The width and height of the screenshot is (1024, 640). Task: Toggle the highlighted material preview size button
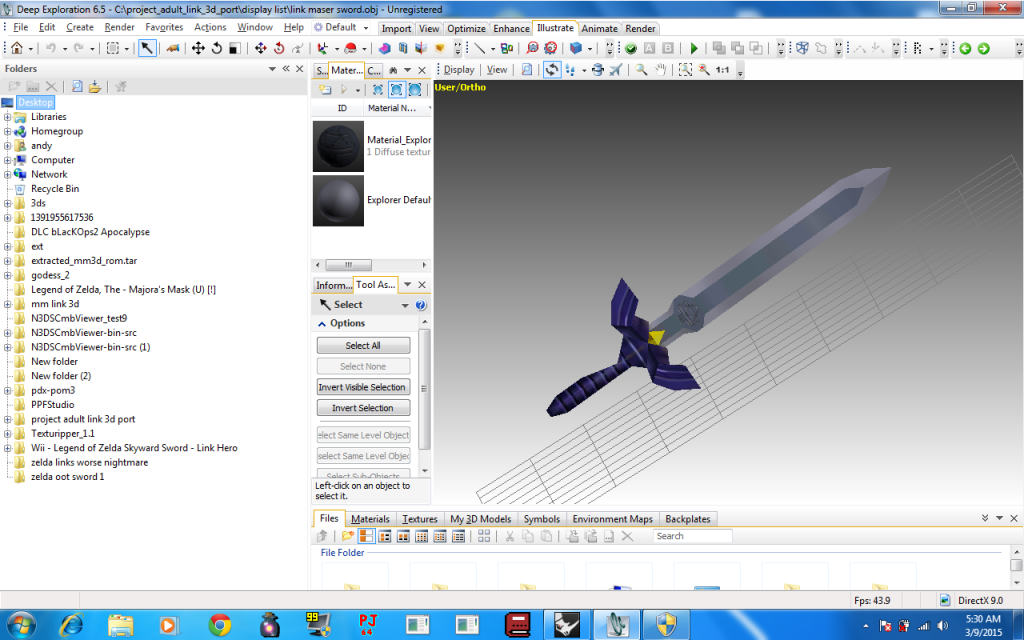coord(396,89)
